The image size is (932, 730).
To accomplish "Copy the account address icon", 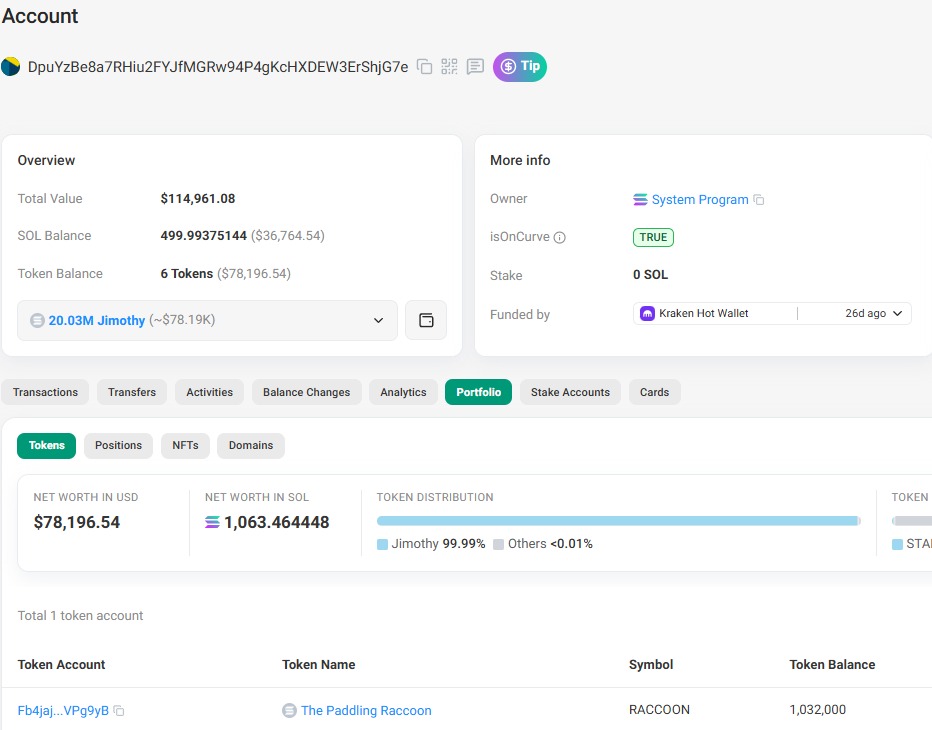I will click(x=424, y=67).
